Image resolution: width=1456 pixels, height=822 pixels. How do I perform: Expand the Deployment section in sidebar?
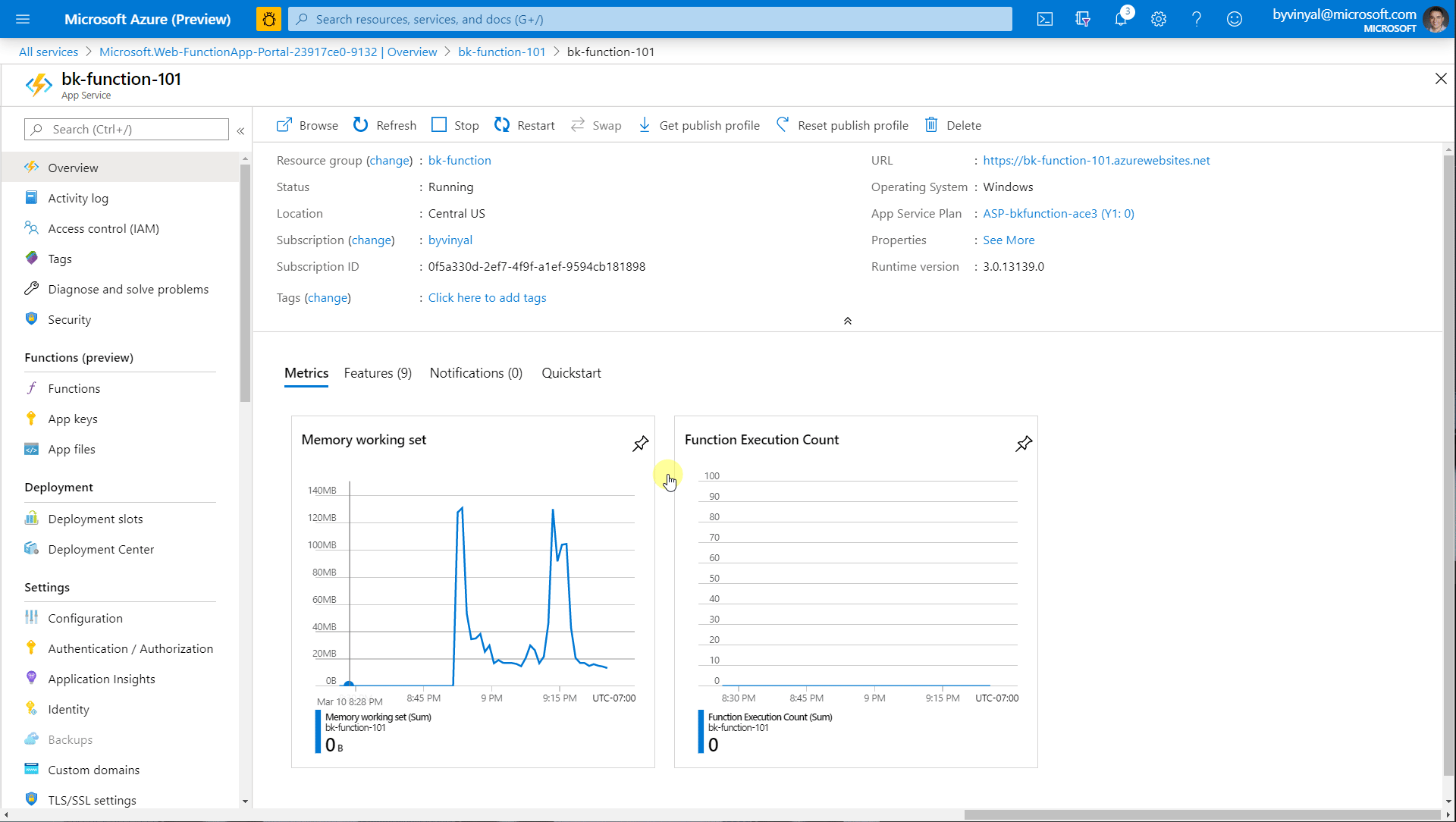point(58,487)
